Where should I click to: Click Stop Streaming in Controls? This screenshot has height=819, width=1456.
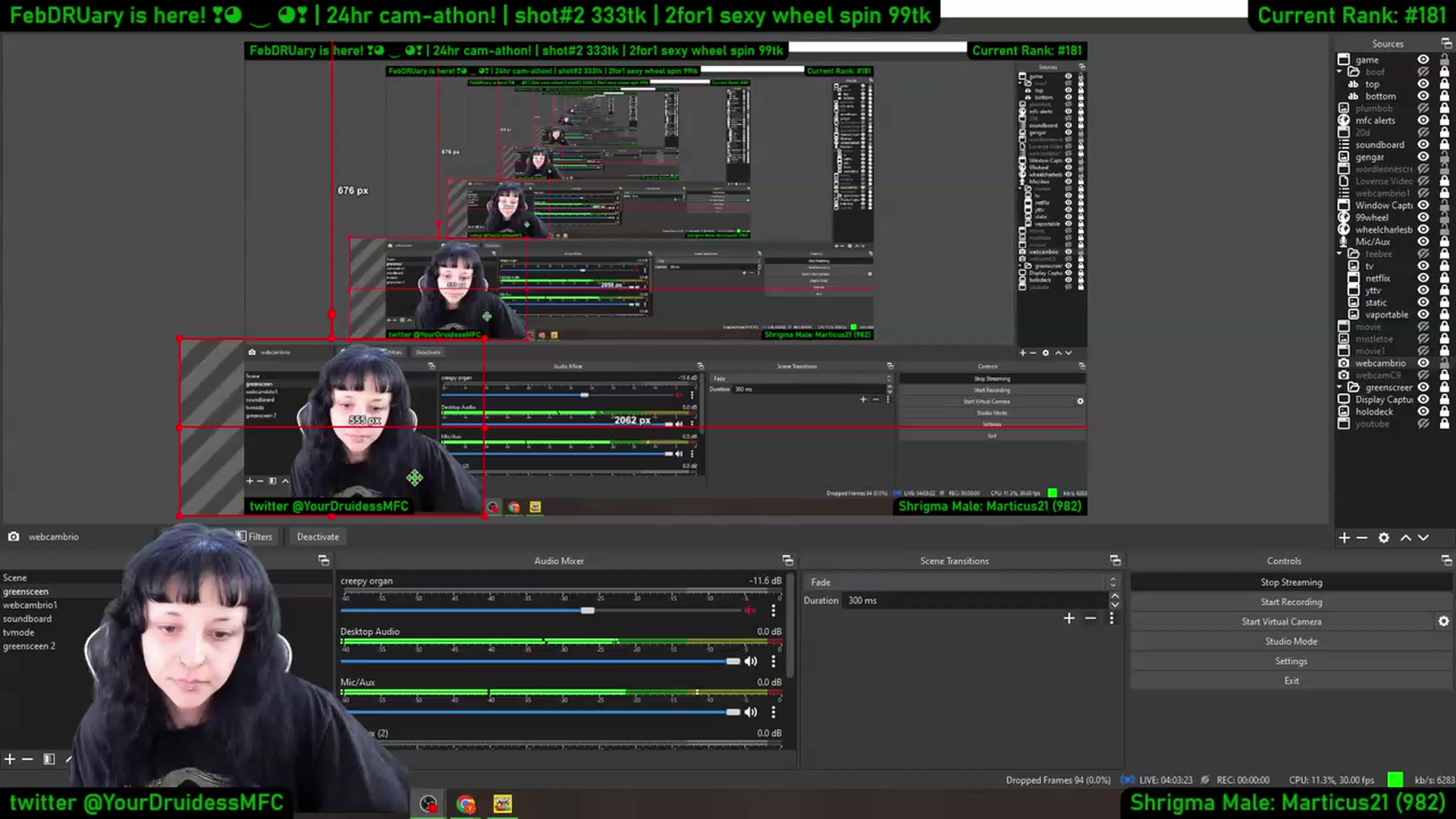point(1291,582)
